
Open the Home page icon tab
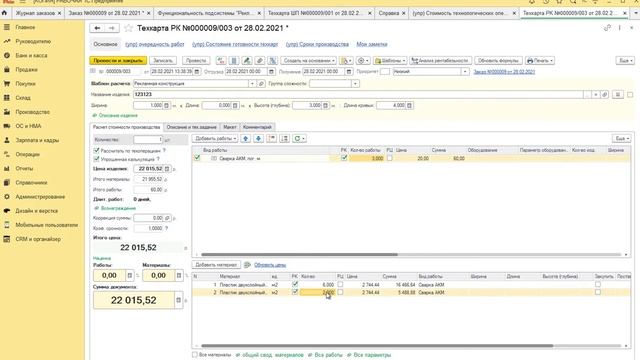tap(4, 13)
